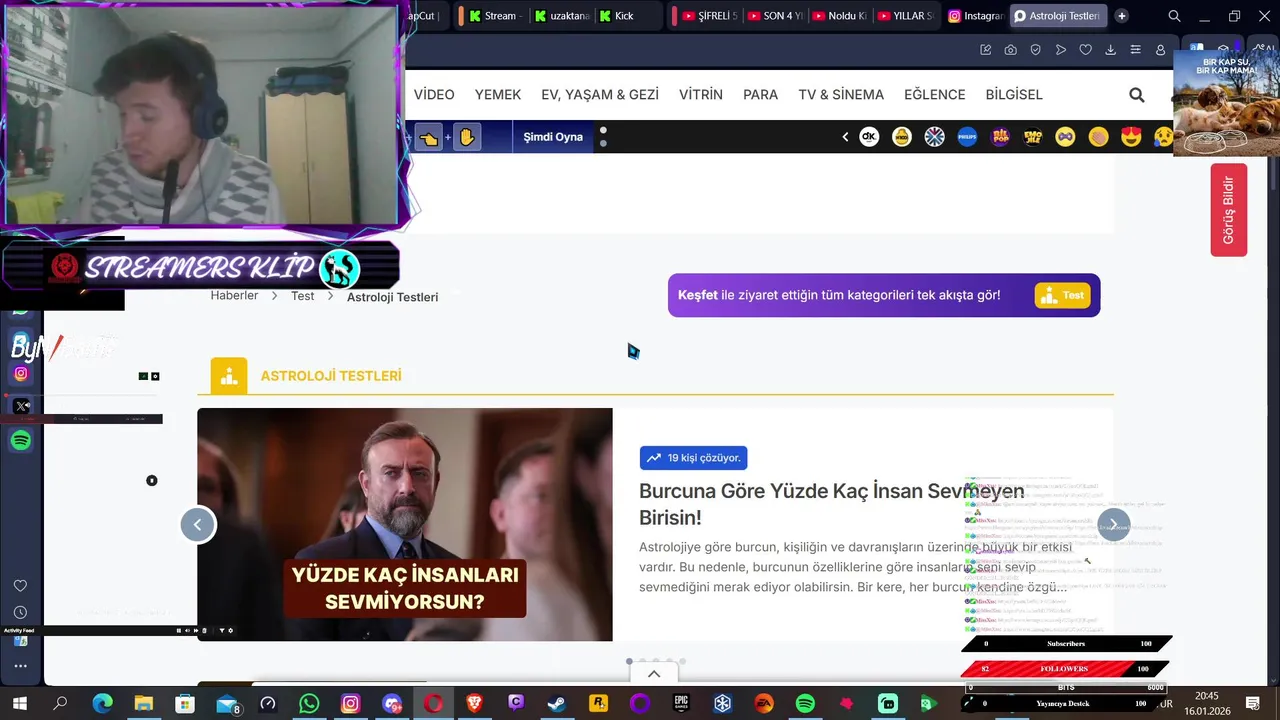Click the Test breadcrumb link
Viewport: 1280px width, 720px height.
click(302, 296)
